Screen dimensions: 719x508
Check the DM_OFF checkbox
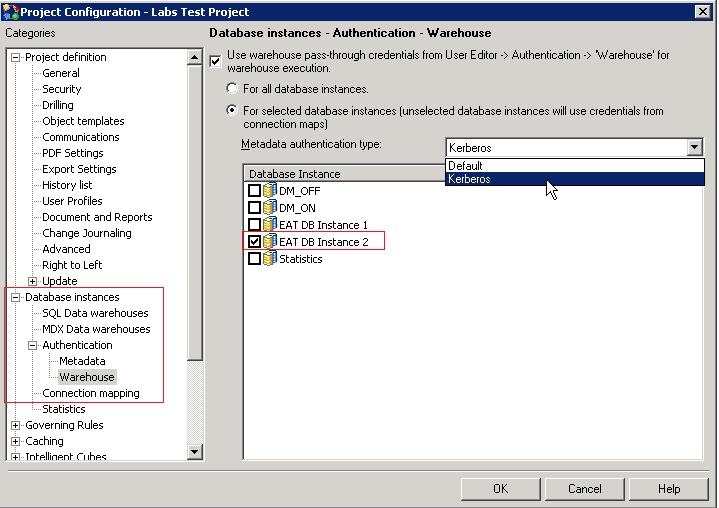click(x=254, y=190)
